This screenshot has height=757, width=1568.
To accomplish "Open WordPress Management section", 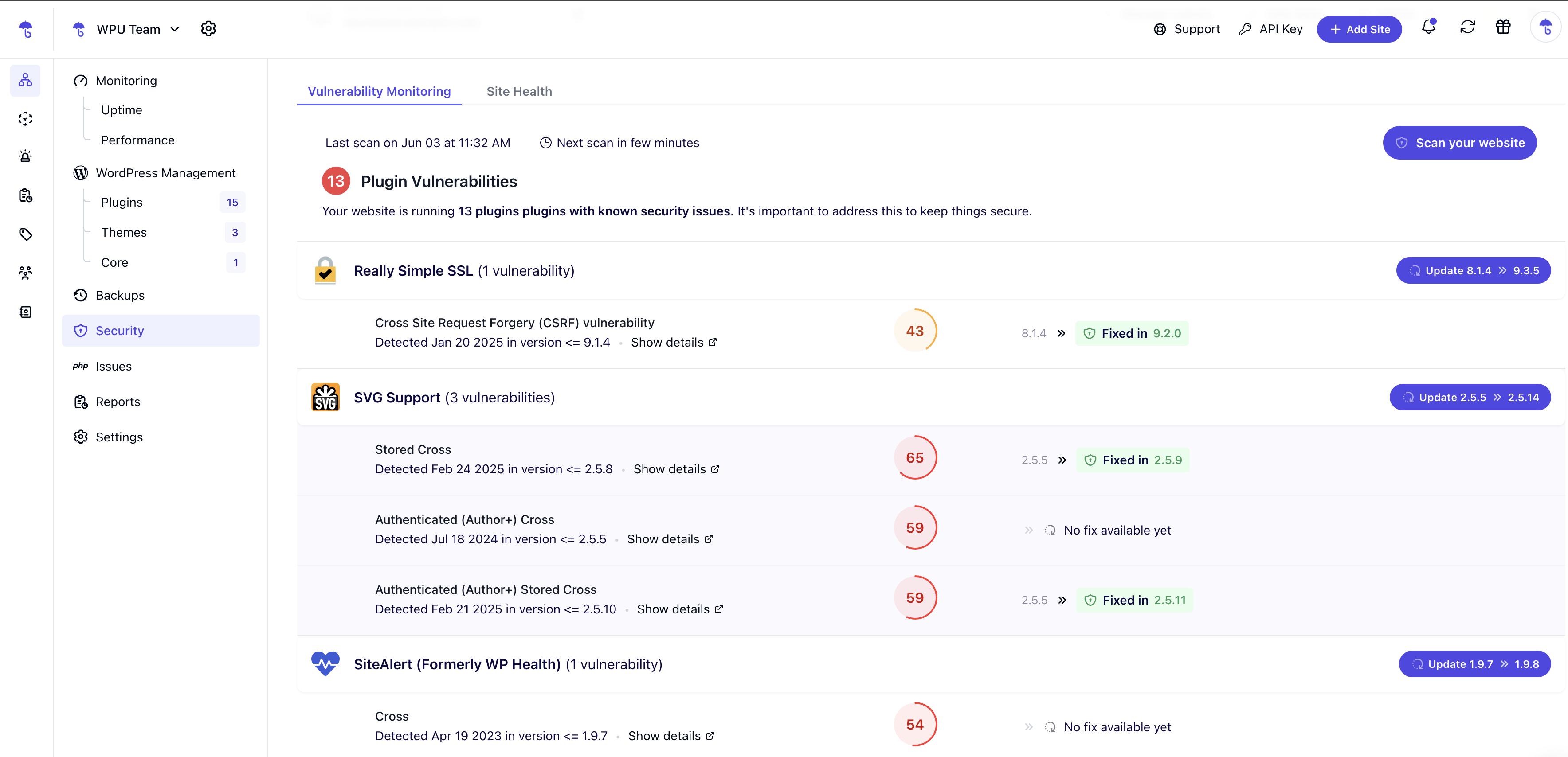I will 155,173.
